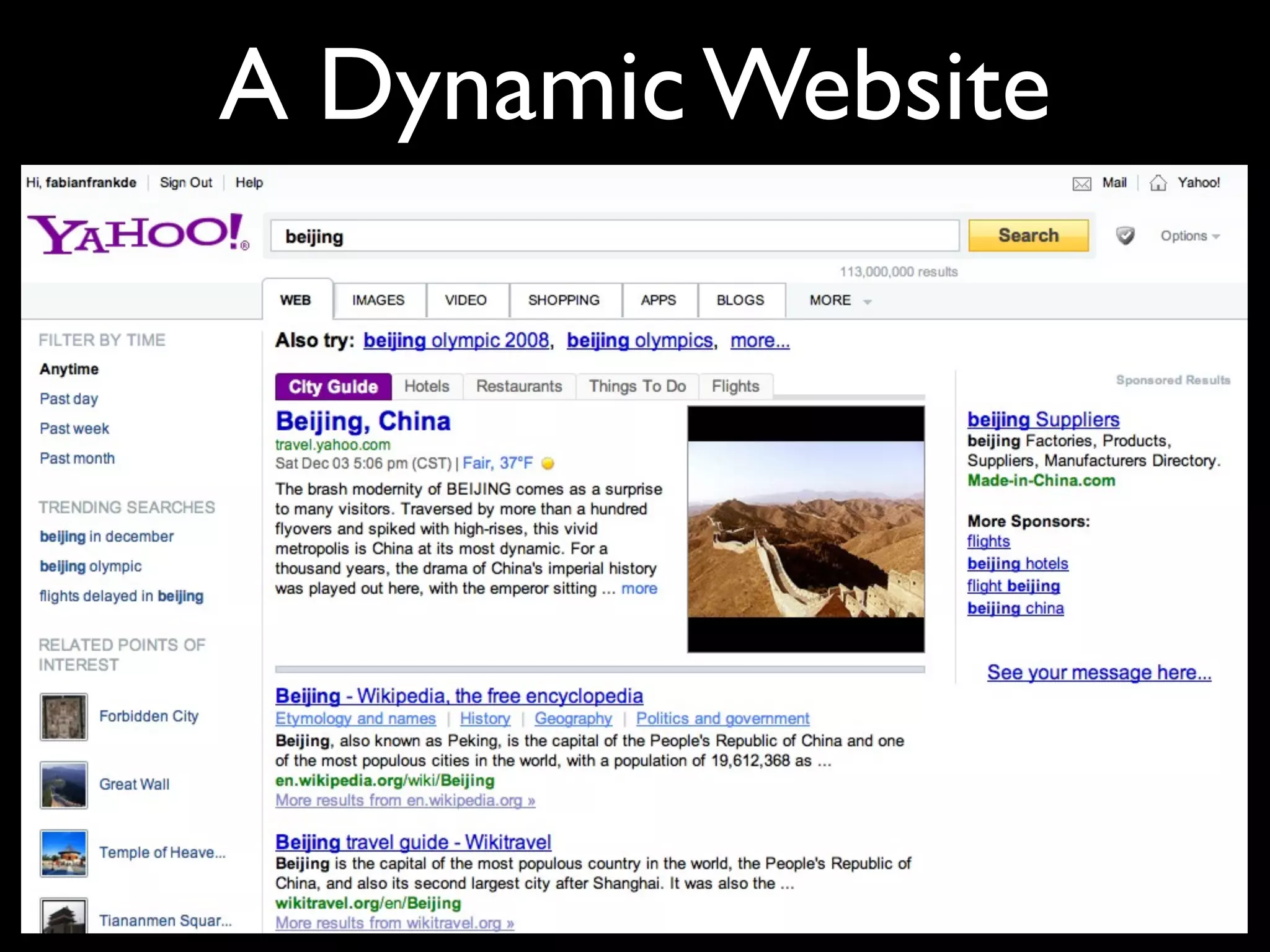Open the Forbidden City thumbnail
The image size is (1270, 952).
63,717
